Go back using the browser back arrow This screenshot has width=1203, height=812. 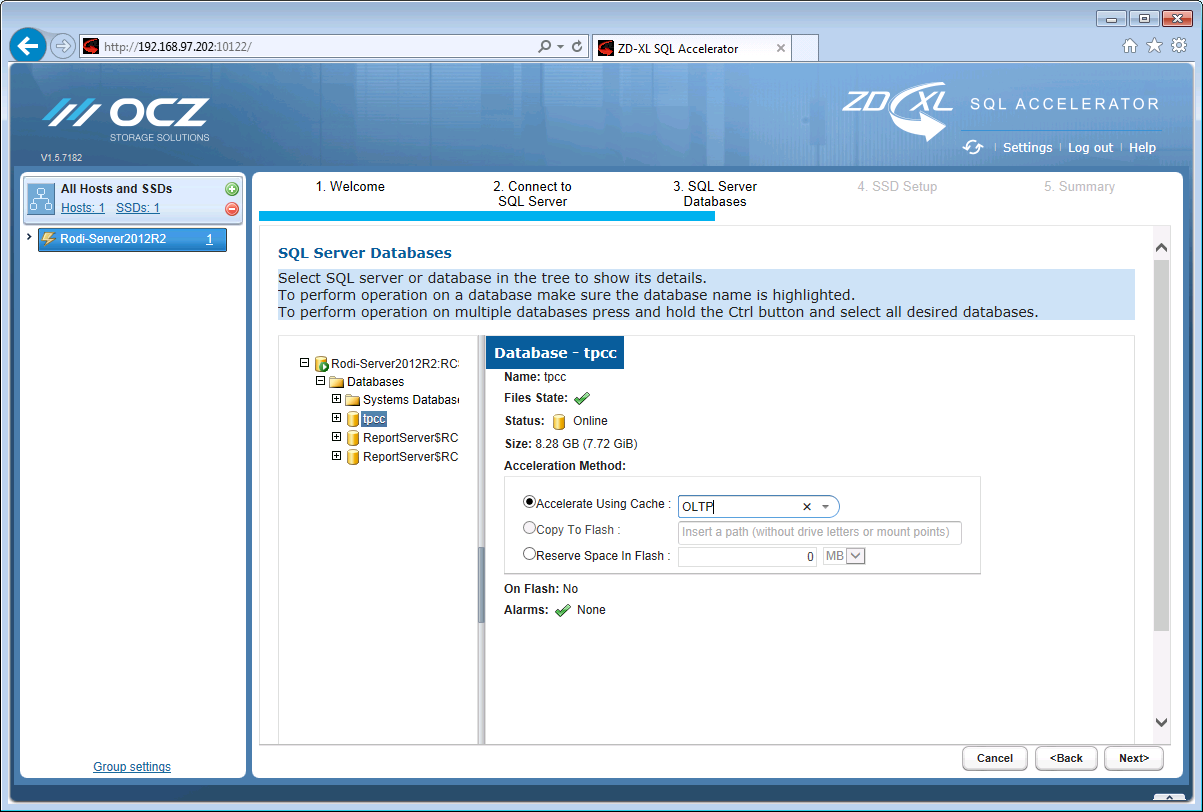[28, 47]
